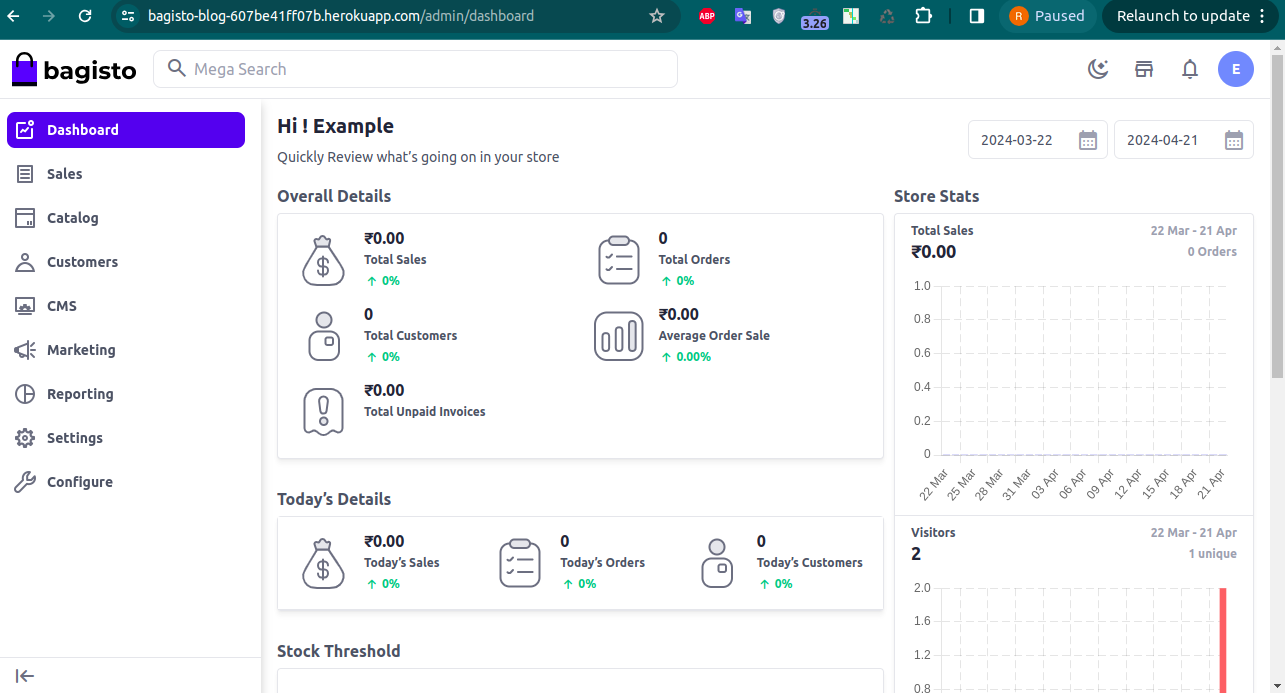Screen dimensions: 1285x693
Task: Click the Total Customers person icon
Action: [323, 337]
